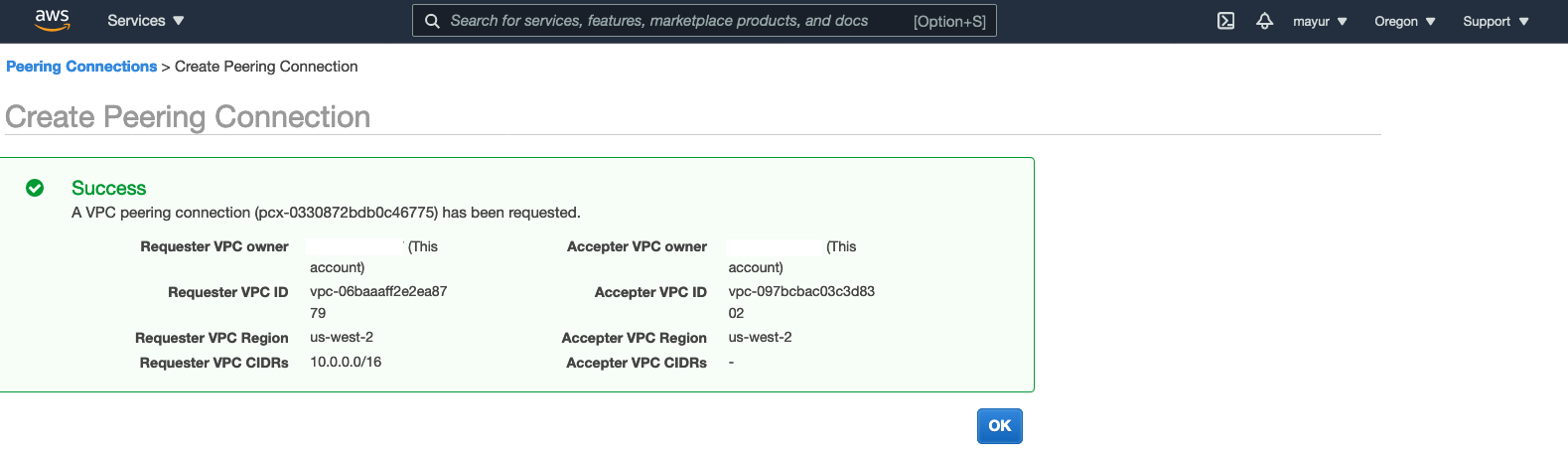The height and width of the screenshot is (461, 1568).
Task: Click the AWS logo home icon
Action: [x=52, y=20]
